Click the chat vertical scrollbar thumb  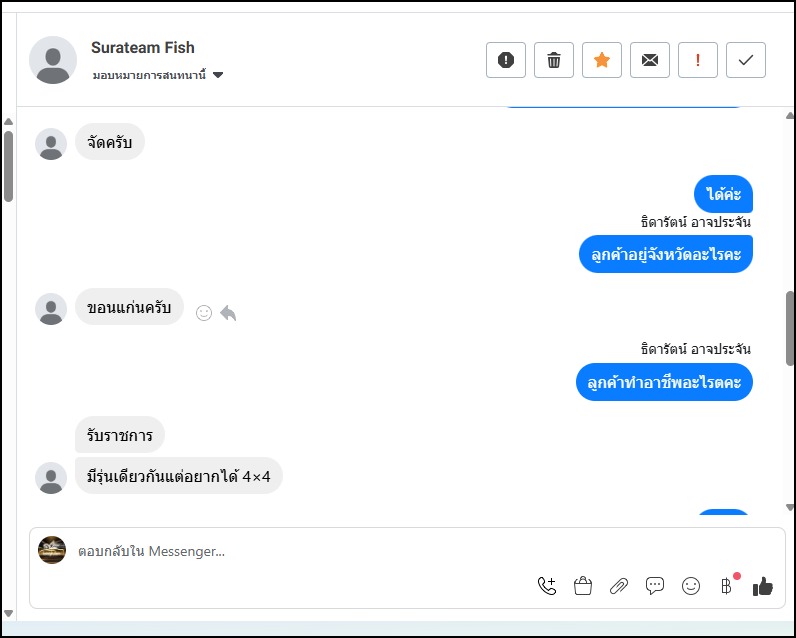pos(790,328)
